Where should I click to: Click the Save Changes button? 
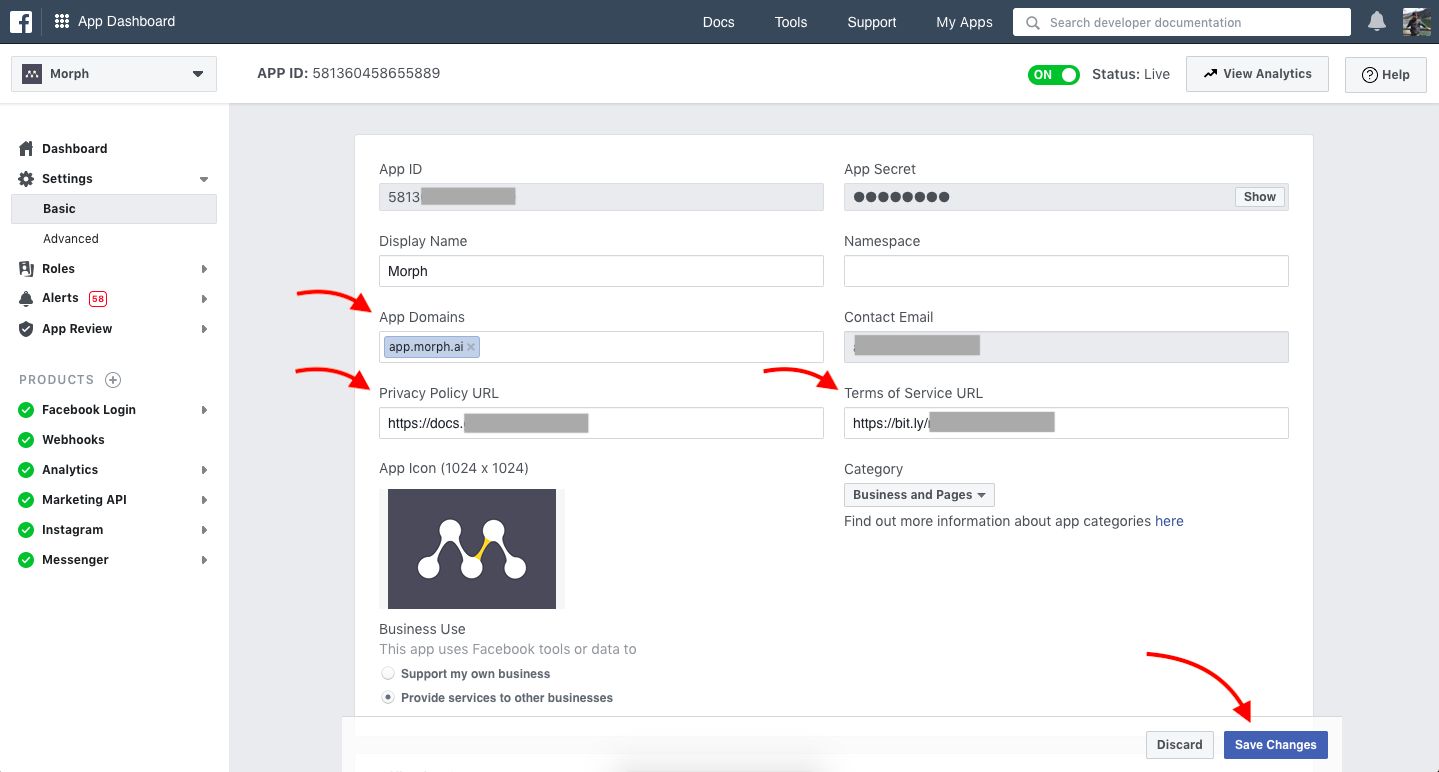tap(1275, 745)
